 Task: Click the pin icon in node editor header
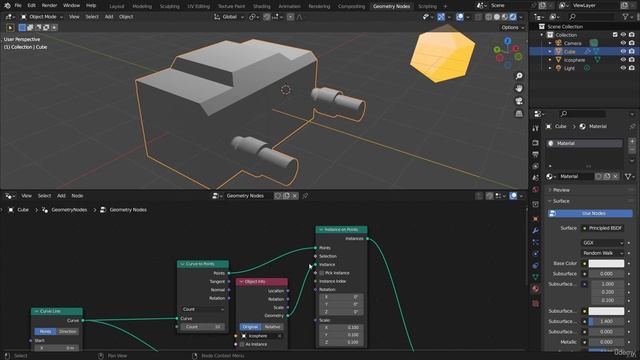[x=305, y=196]
